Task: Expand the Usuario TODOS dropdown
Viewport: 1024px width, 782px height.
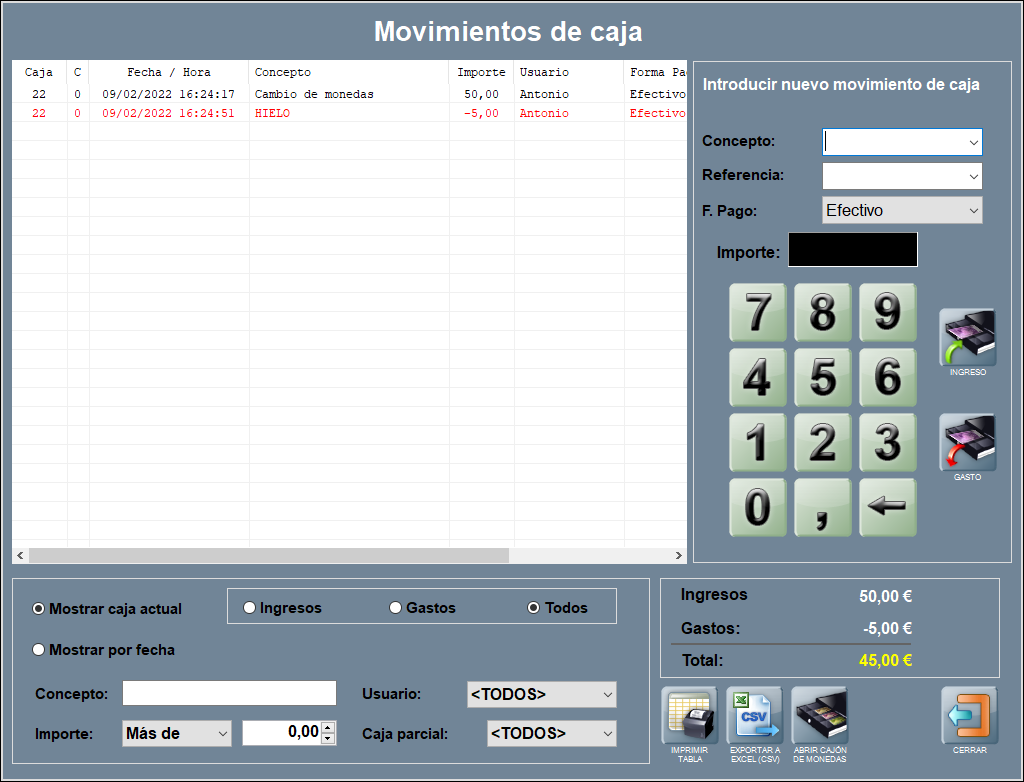Action: 541,694
